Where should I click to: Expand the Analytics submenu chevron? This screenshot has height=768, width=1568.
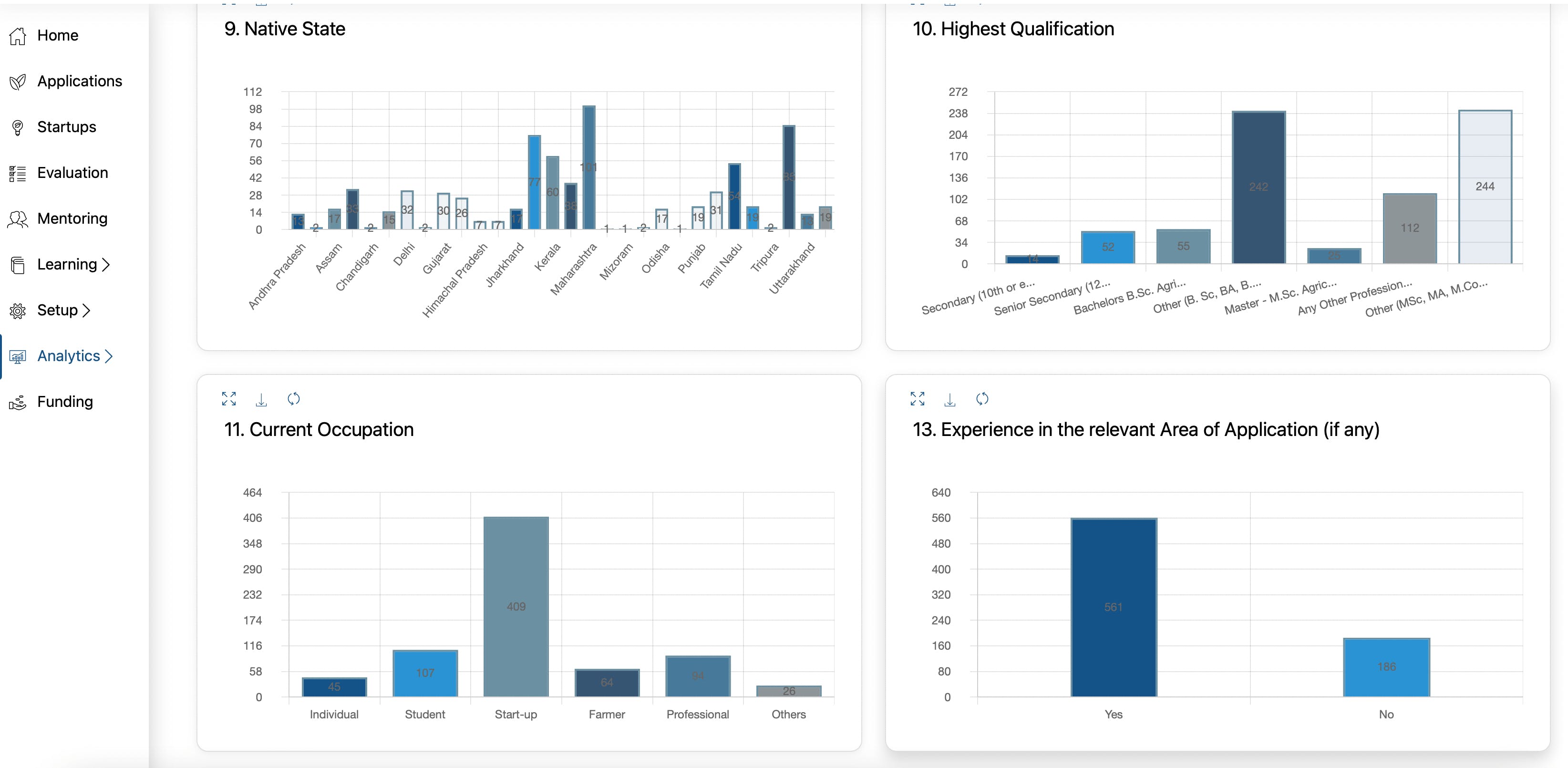[109, 356]
